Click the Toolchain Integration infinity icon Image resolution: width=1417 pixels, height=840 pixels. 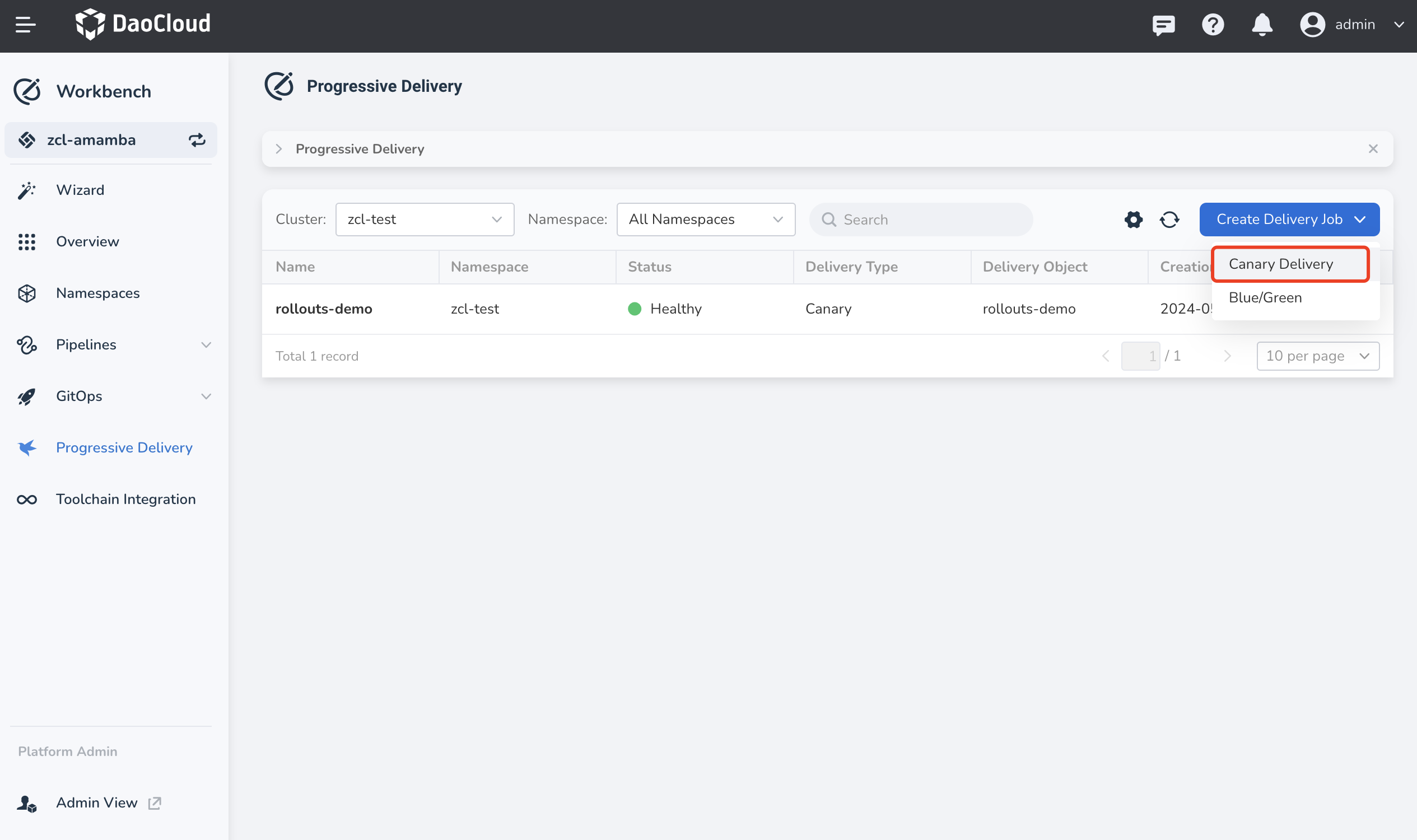(27, 500)
